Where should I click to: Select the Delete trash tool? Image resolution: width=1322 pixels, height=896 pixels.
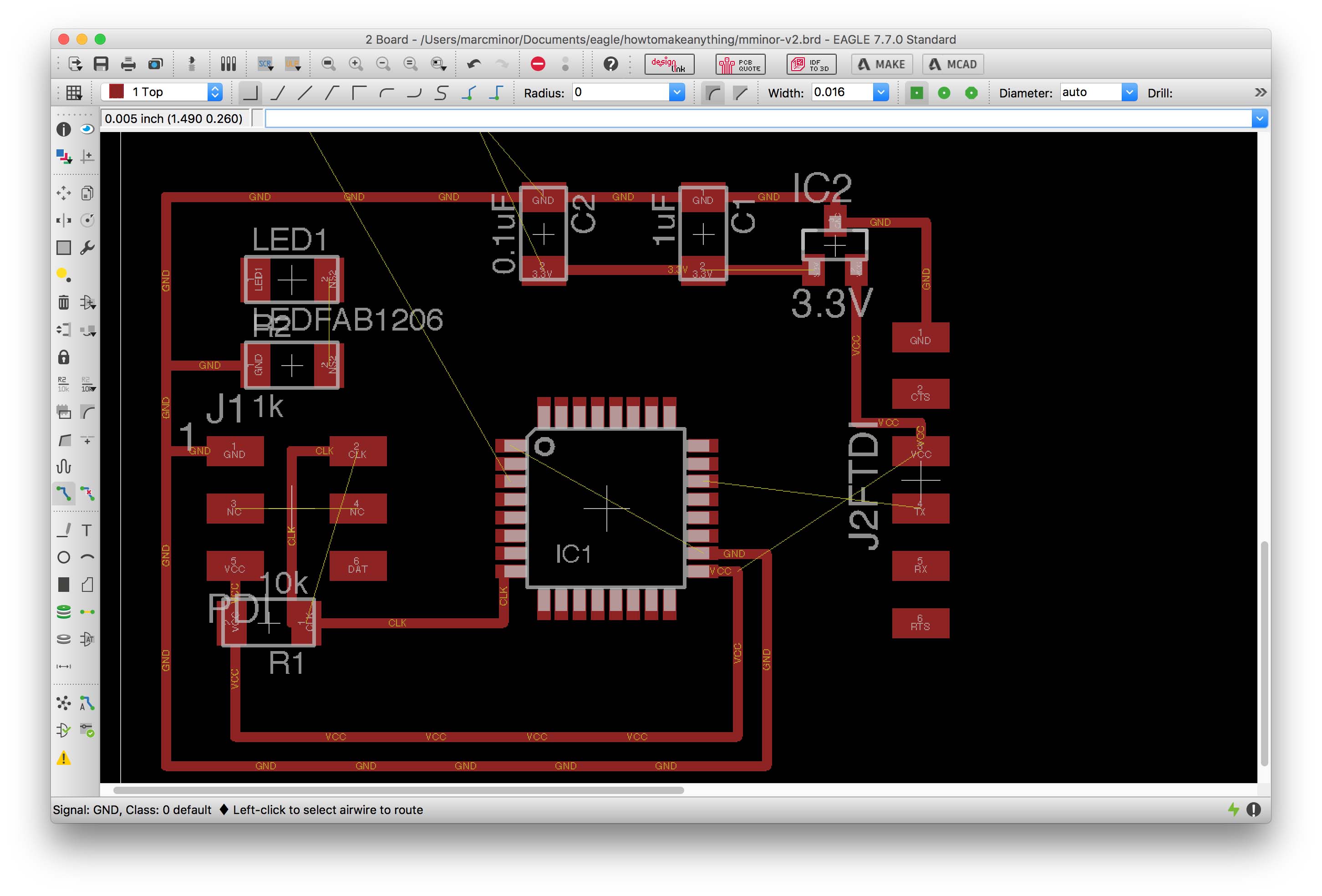[64, 302]
